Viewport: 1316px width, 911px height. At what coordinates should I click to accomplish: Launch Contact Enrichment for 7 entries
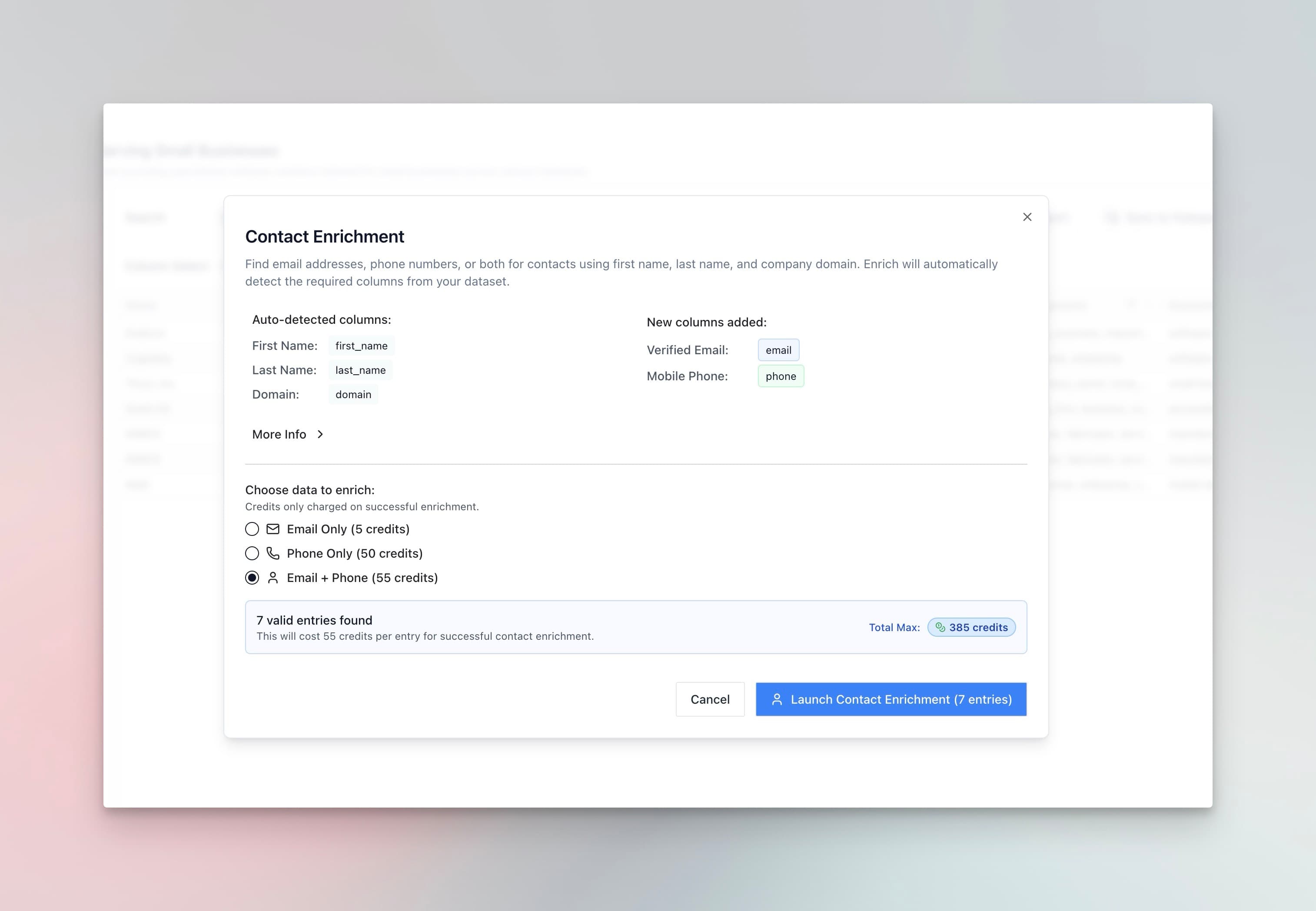click(891, 698)
